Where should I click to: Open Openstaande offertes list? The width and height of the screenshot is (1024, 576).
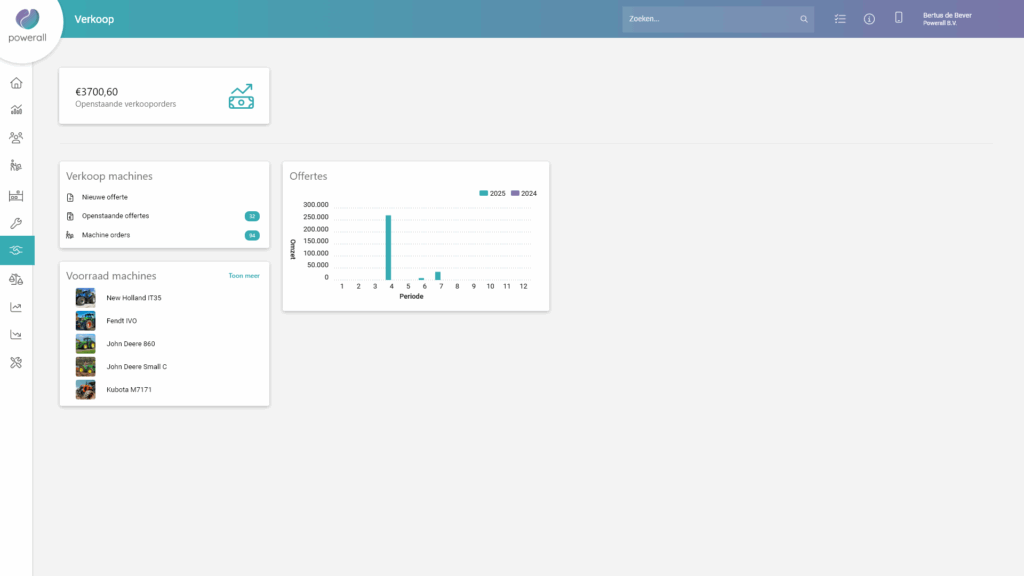point(115,216)
